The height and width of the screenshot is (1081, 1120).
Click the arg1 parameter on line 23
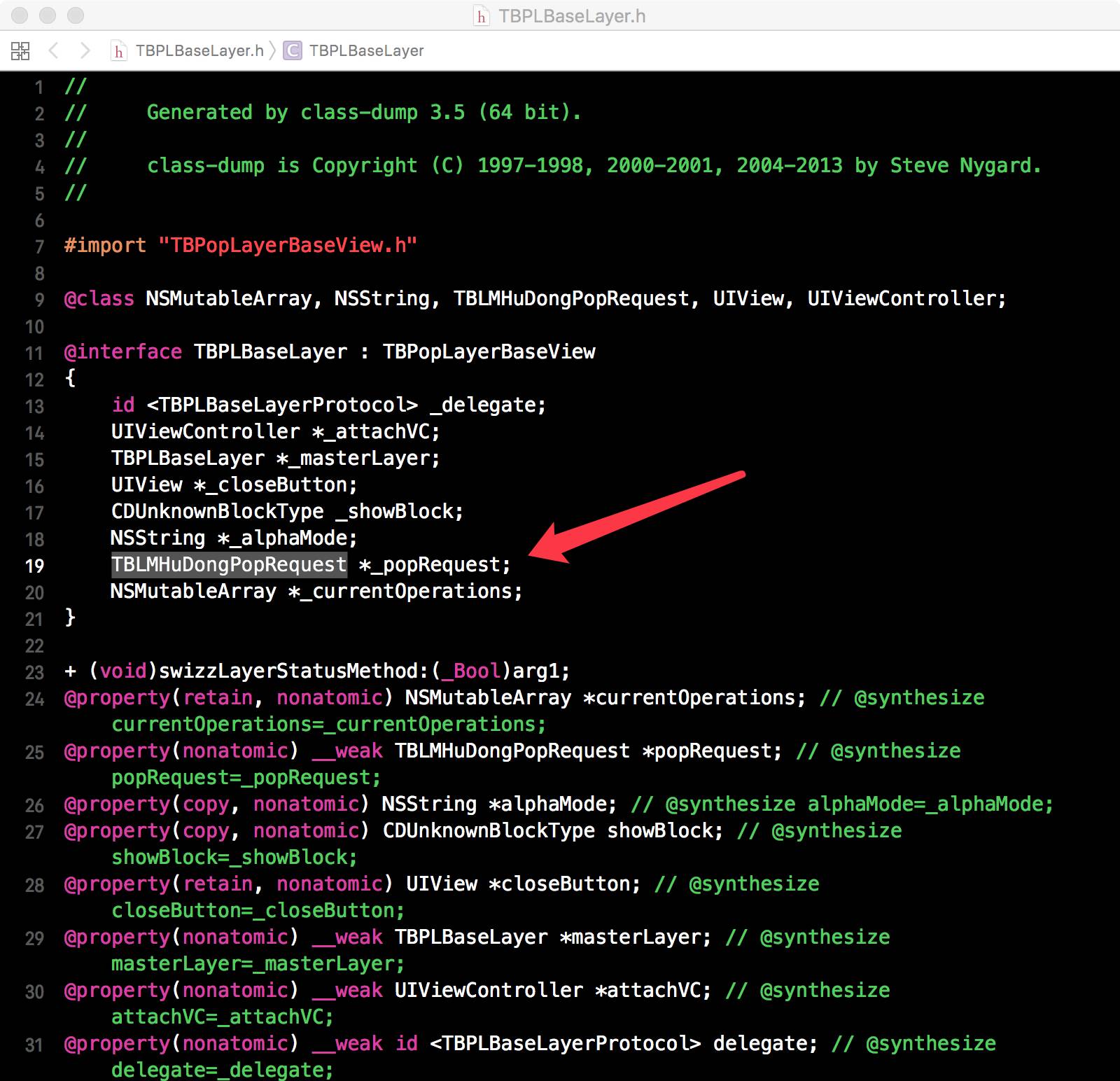536,671
